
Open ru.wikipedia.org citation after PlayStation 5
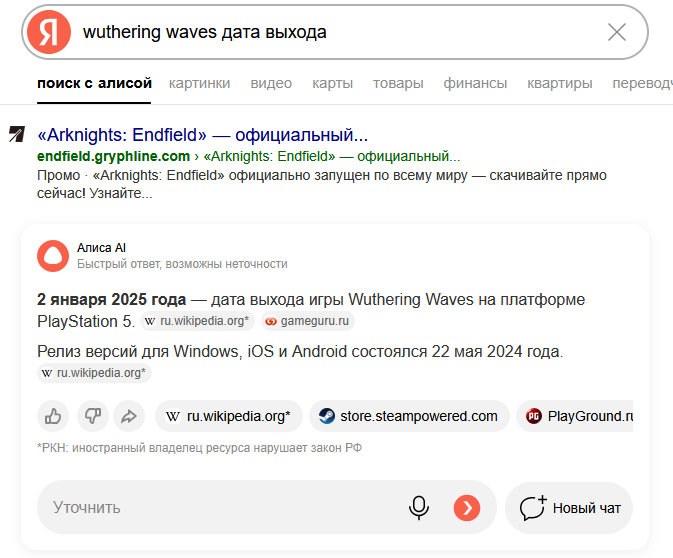pos(197,321)
